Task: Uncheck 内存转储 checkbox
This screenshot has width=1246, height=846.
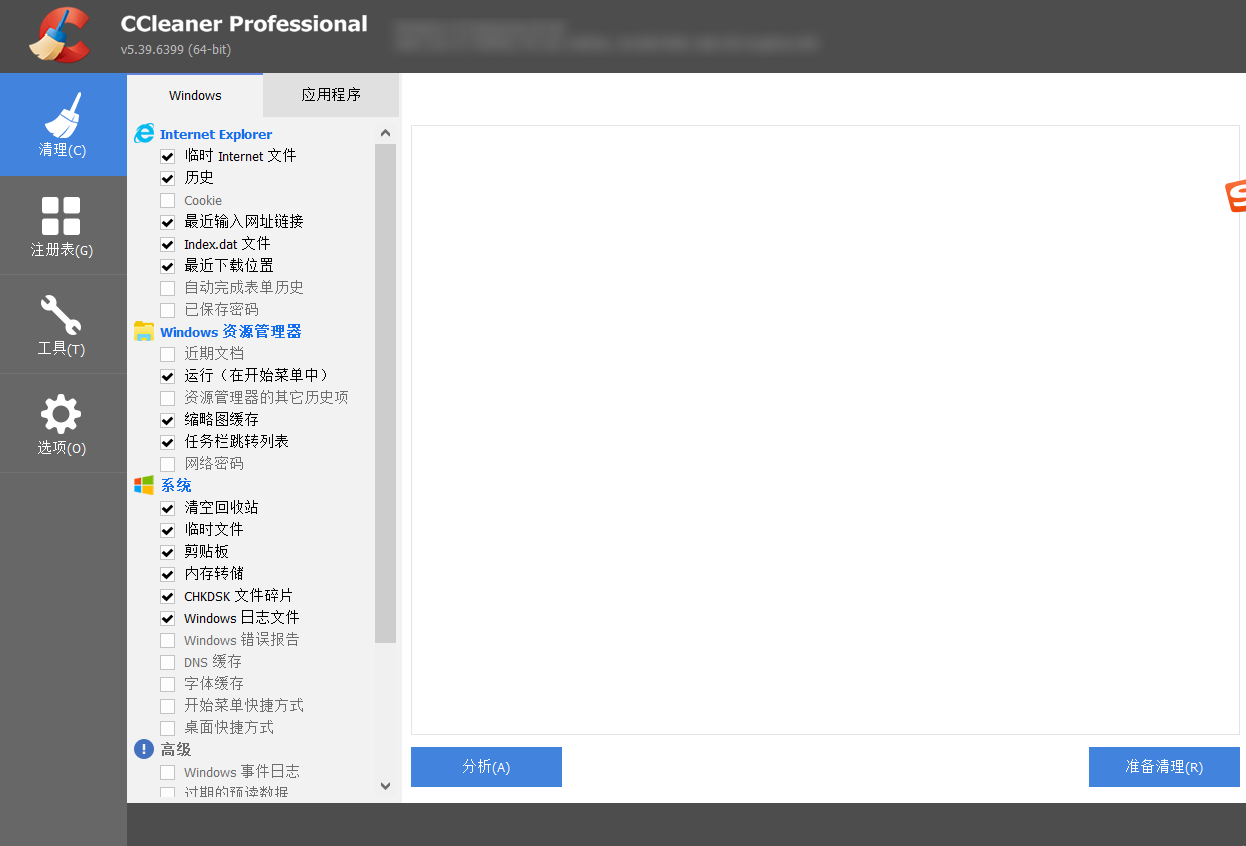Action: click(167, 575)
